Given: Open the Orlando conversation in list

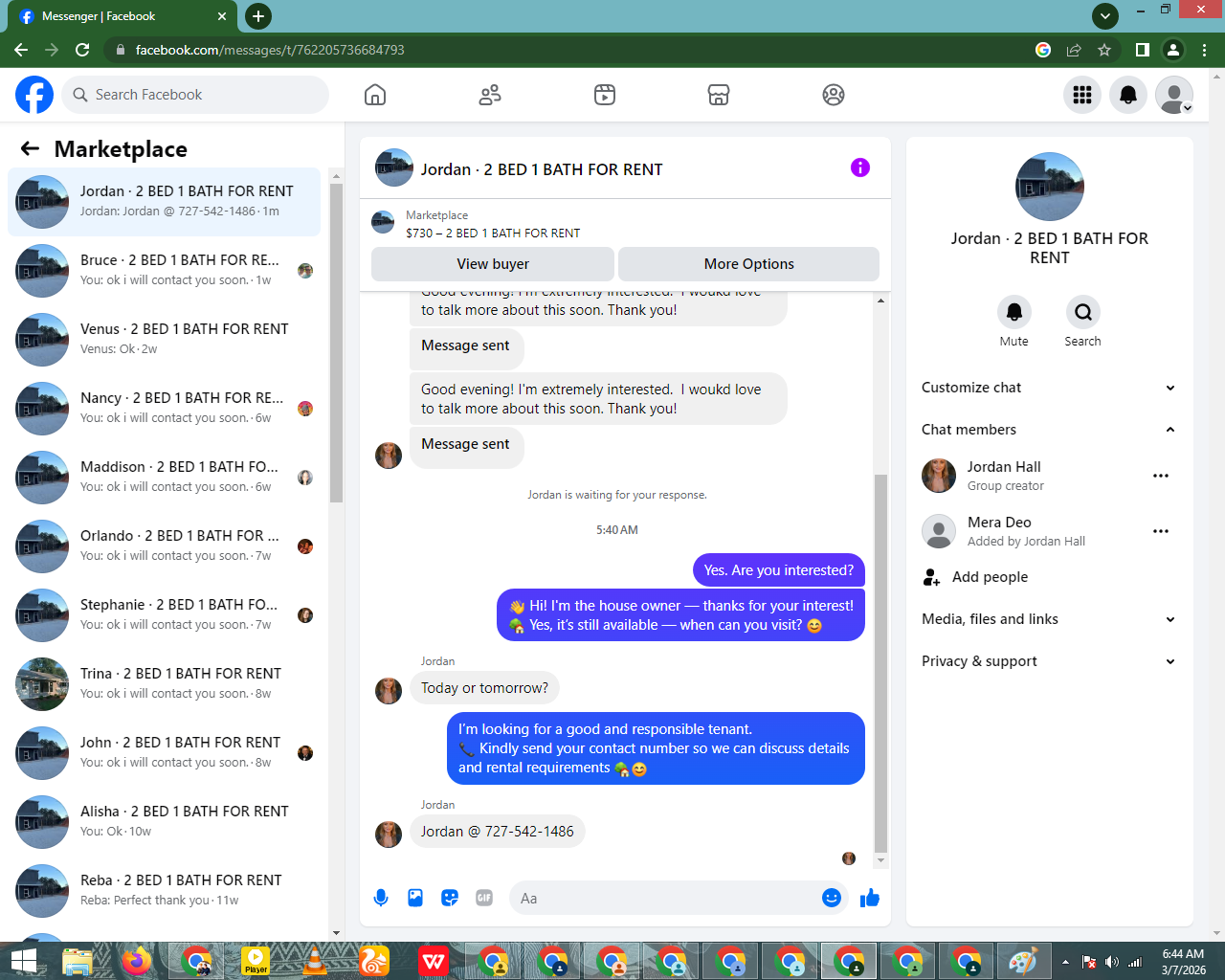Looking at the screenshot, I should click(165, 546).
